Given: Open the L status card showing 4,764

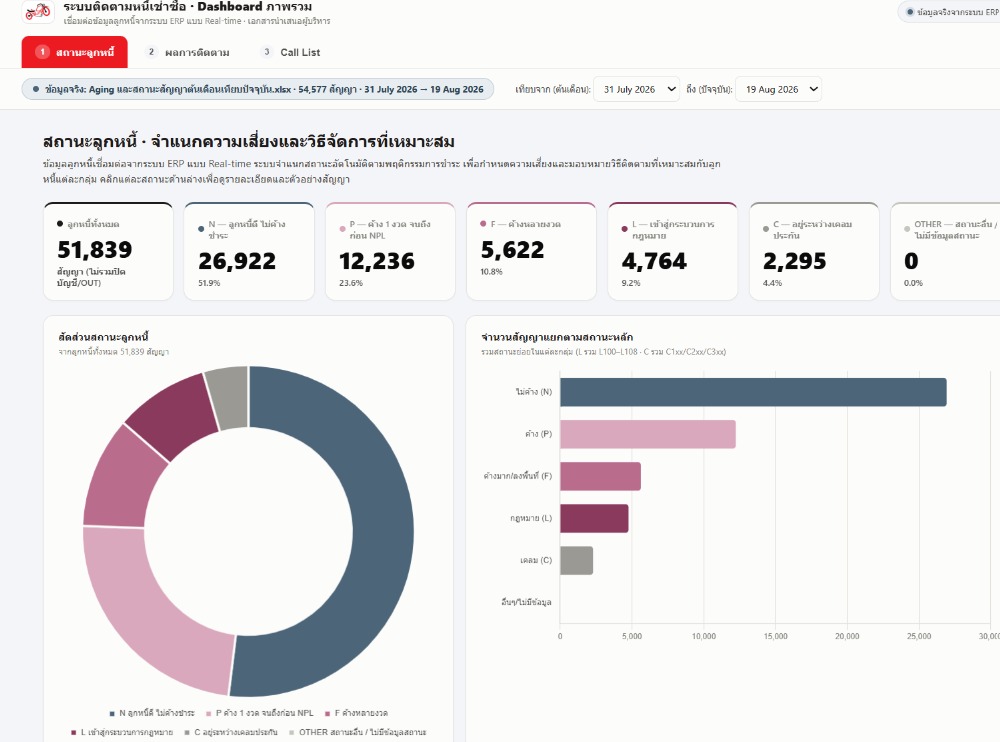Looking at the screenshot, I should point(673,251).
